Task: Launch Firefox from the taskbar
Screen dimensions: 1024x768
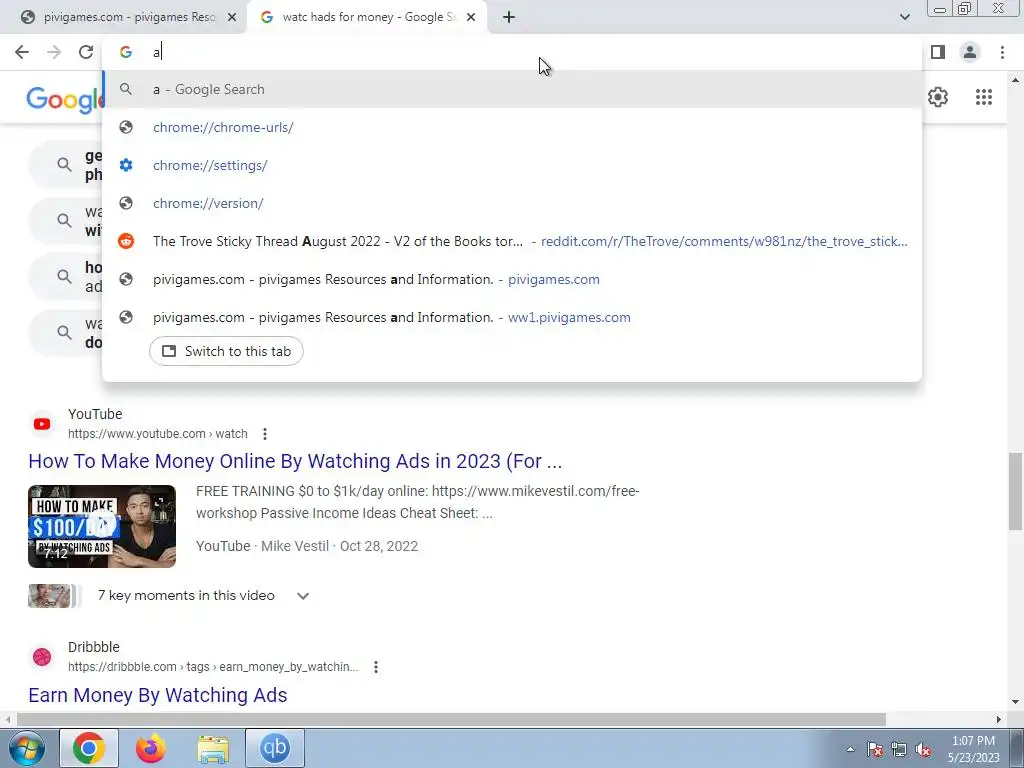Action: point(150,748)
